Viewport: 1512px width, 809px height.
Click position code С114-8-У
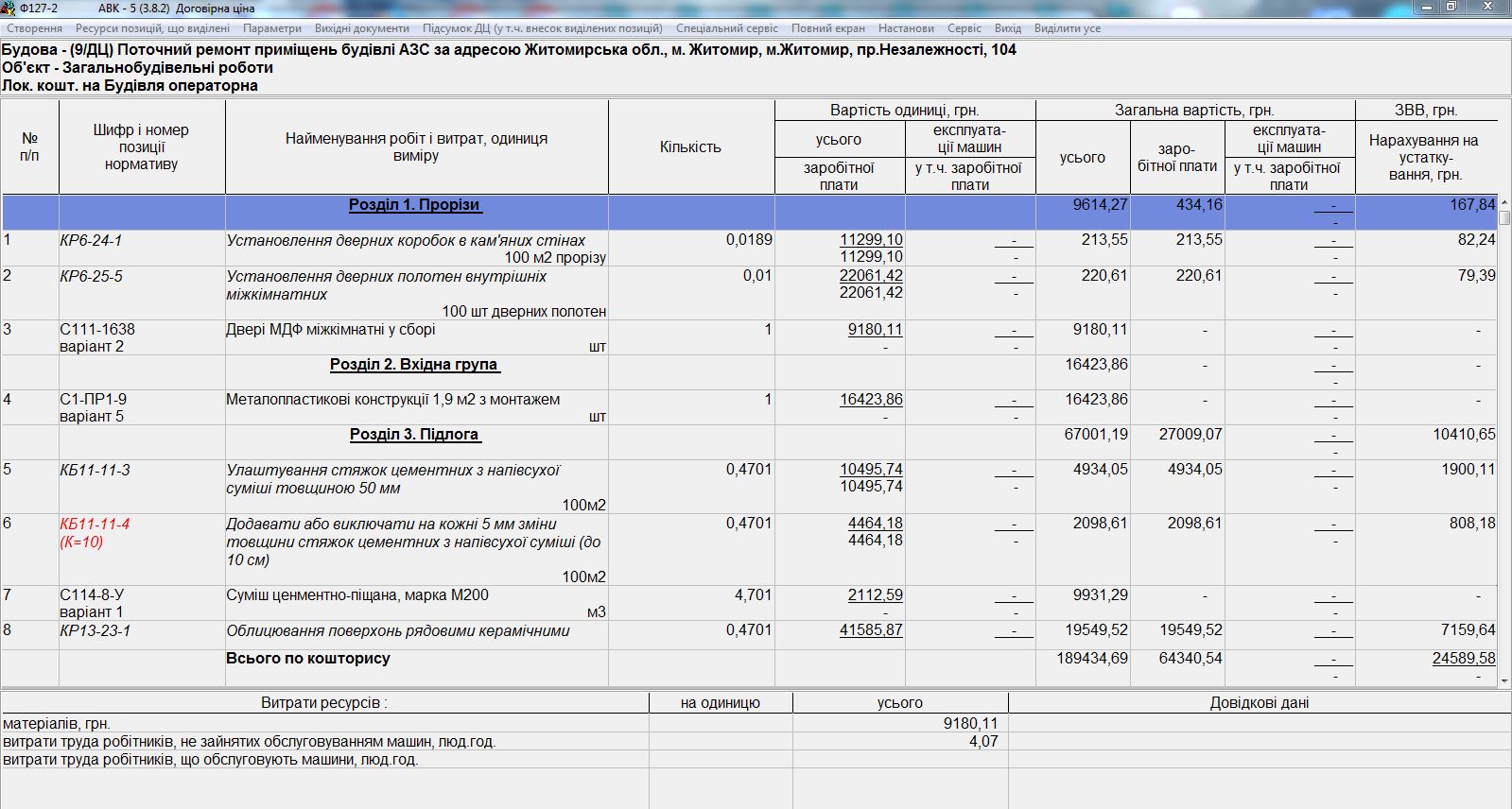[x=92, y=595]
